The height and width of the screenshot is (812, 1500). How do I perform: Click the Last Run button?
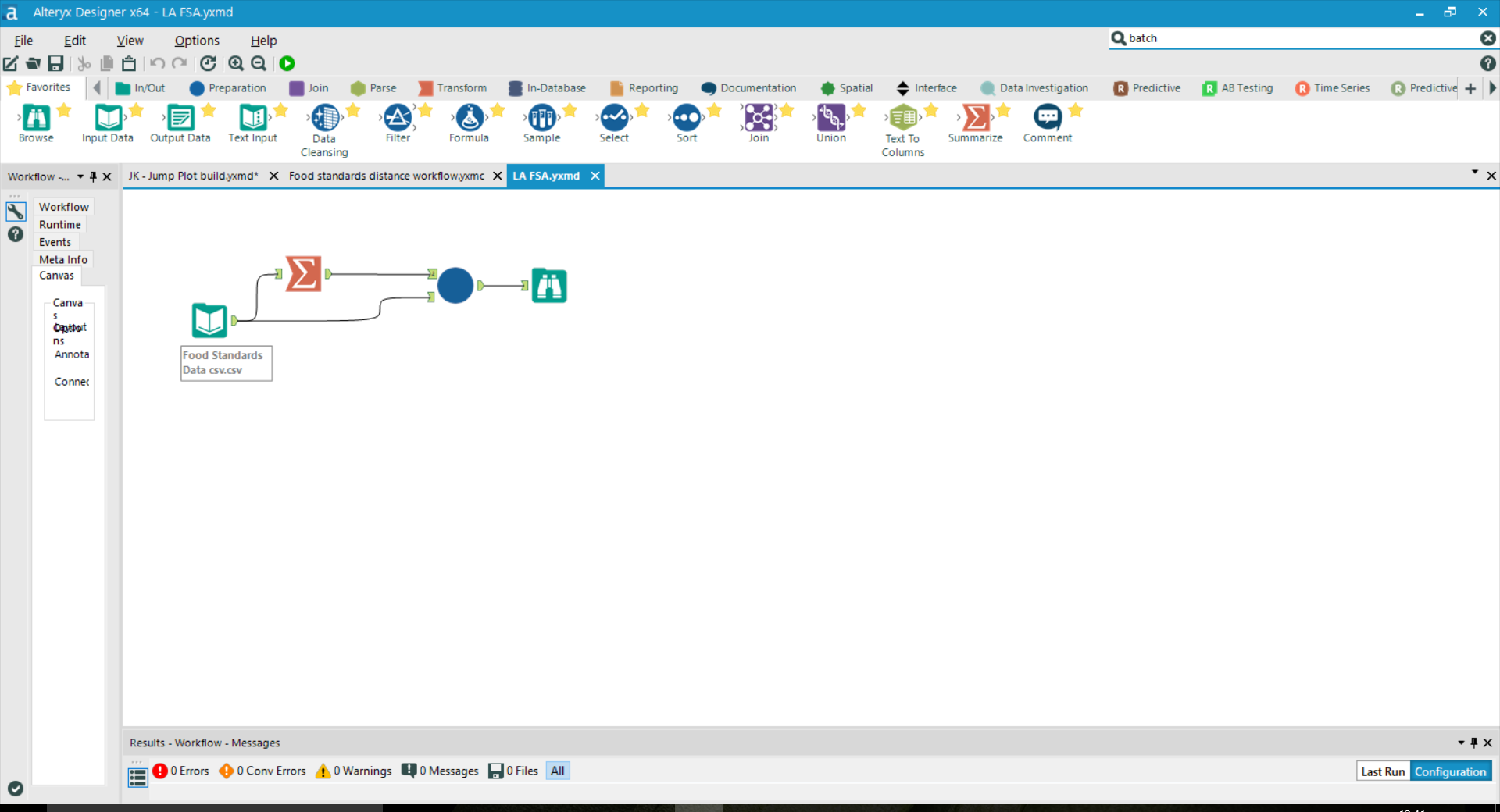(x=1382, y=771)
